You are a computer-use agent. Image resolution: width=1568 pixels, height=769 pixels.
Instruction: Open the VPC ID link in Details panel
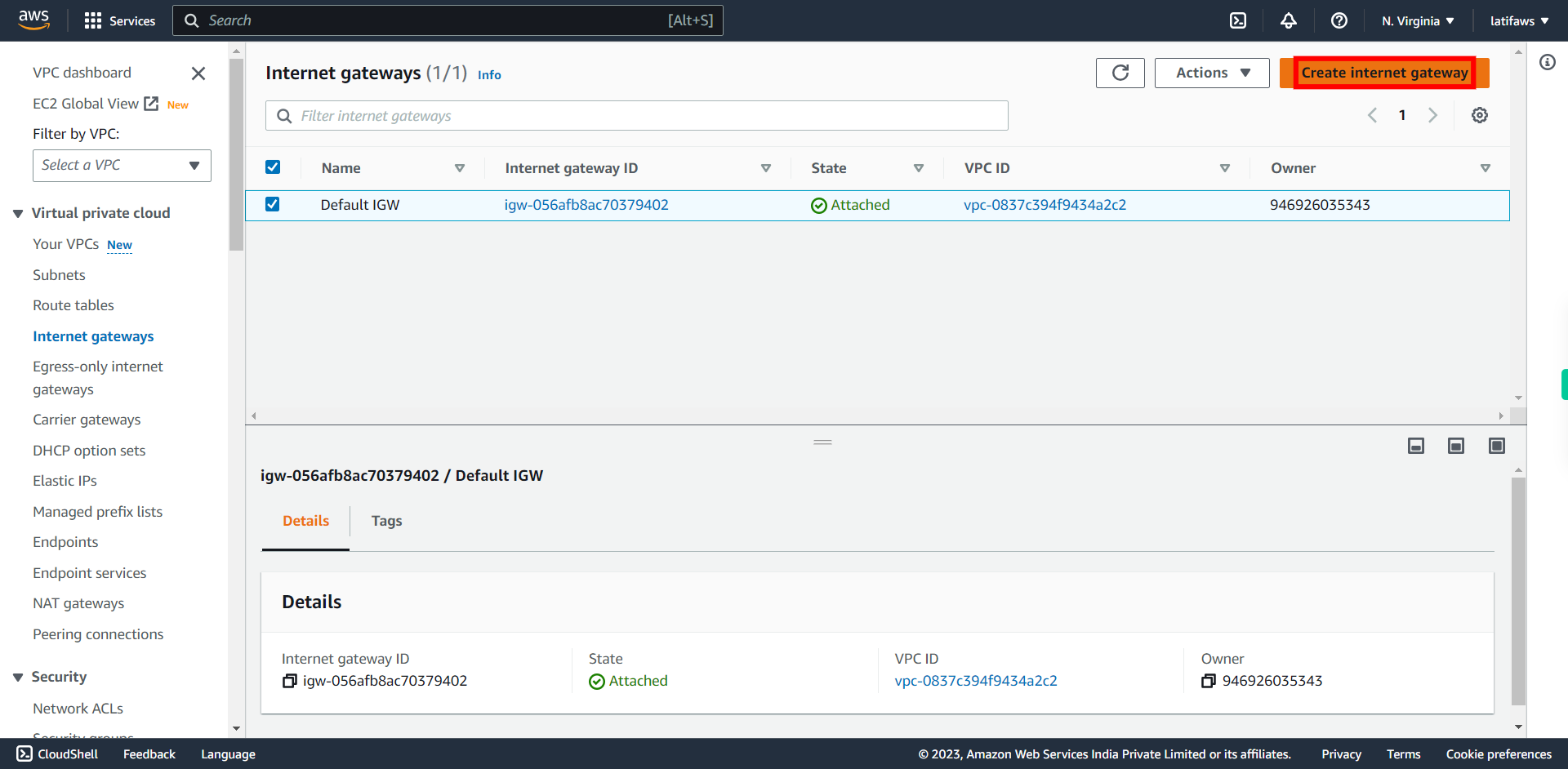click(976, 681)
